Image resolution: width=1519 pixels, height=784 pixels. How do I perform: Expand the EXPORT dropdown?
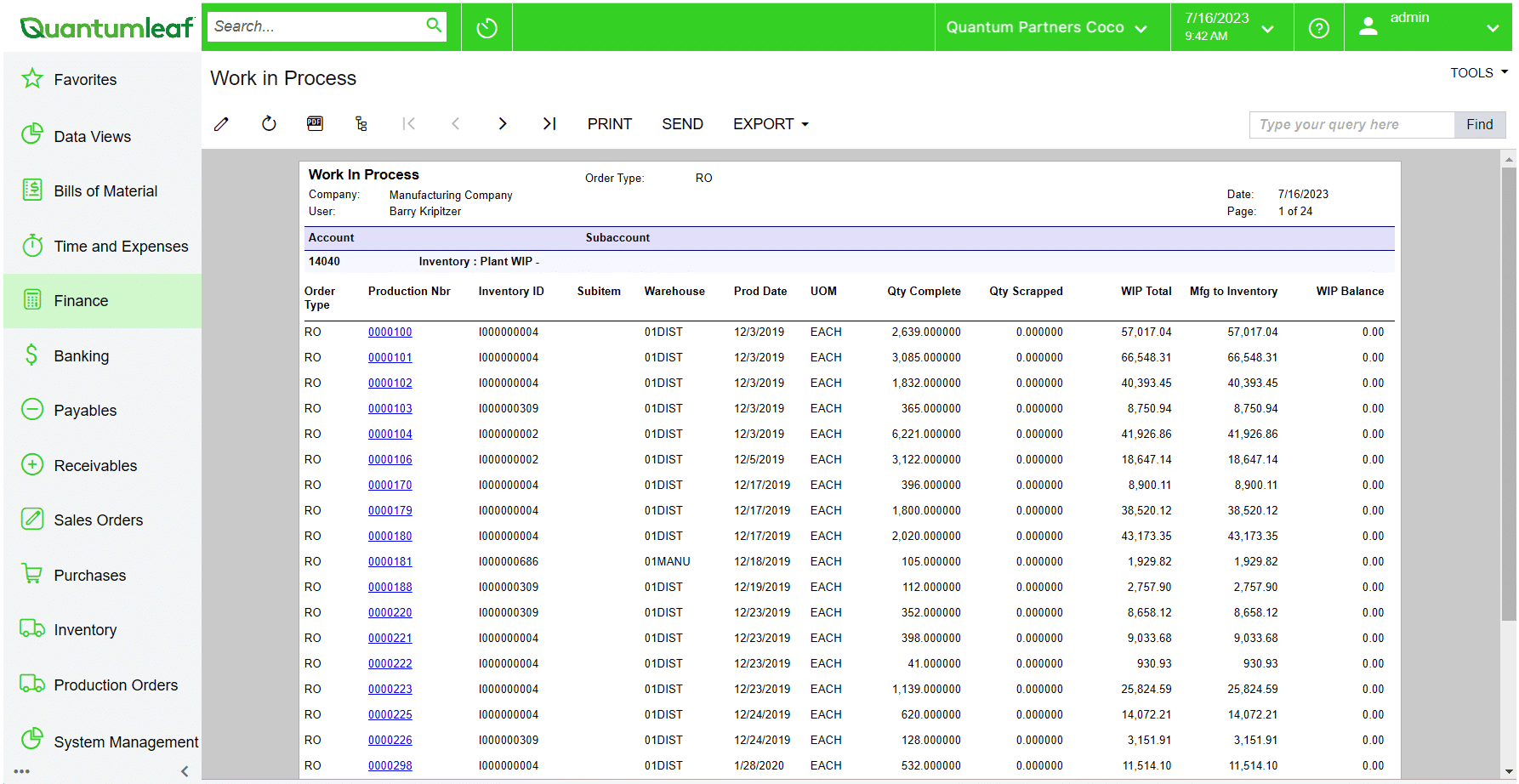(771, 124)
